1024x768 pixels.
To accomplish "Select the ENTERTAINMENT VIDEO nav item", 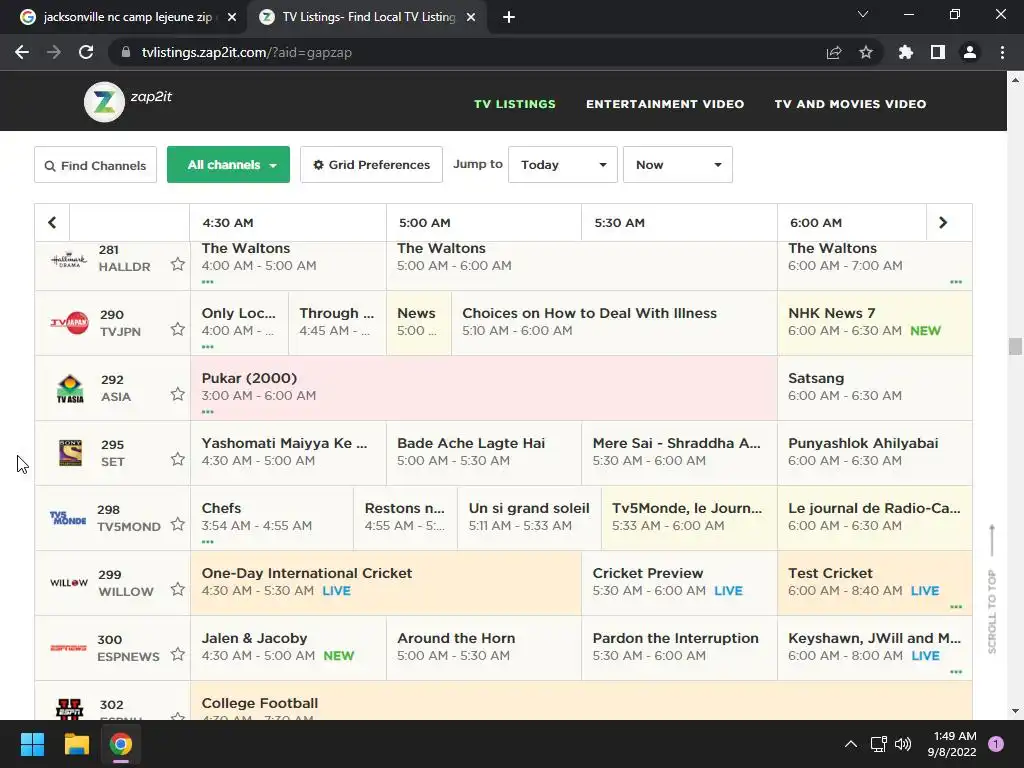I will pos(665,104).
